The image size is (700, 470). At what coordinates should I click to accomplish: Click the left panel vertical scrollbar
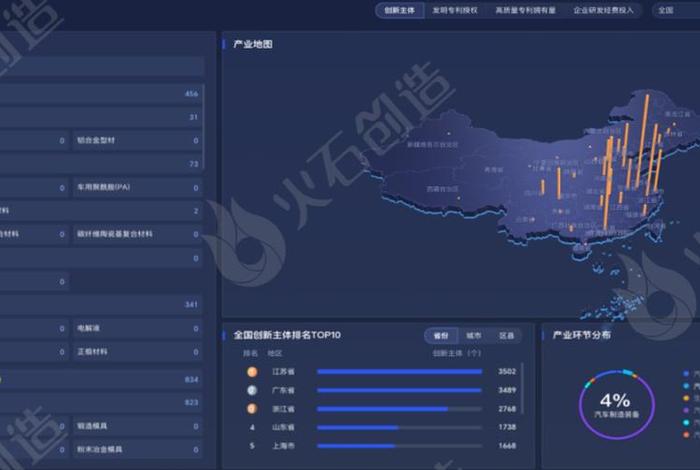[204, 127]
